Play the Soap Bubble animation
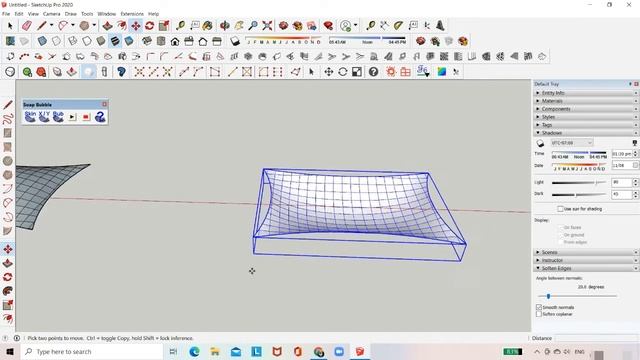 pyautogui.click(x=72, y=117)
